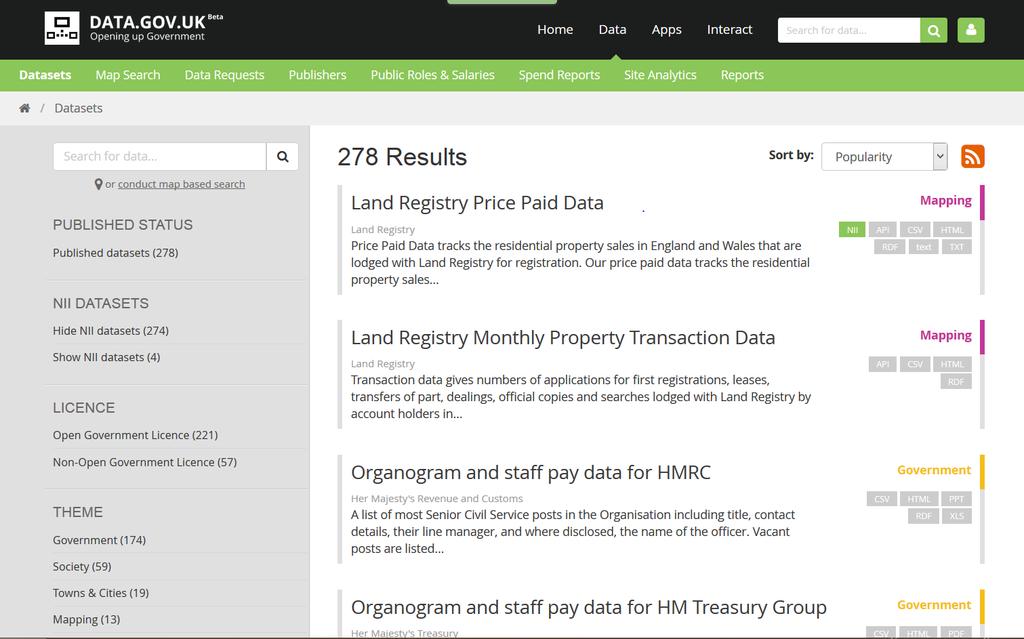Image resolution: width=1024 pixels, height=639 pixels.
Task: Click TXT badge on Land Registry Price Paid Data
Action: (957, 246)
